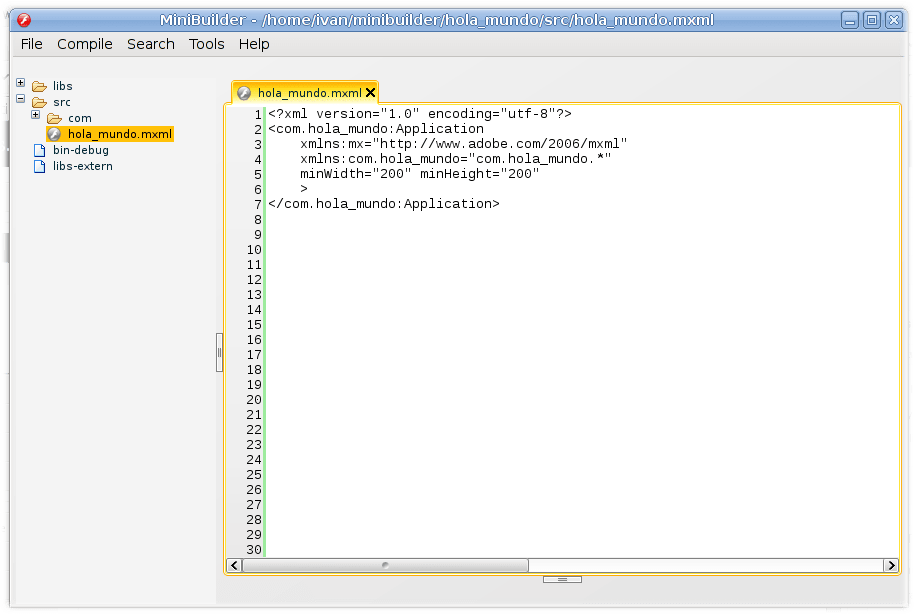The width and height of the screenshot is (914, 614).
Task: Open the Compile menu
Action: (x=85, y=44)
